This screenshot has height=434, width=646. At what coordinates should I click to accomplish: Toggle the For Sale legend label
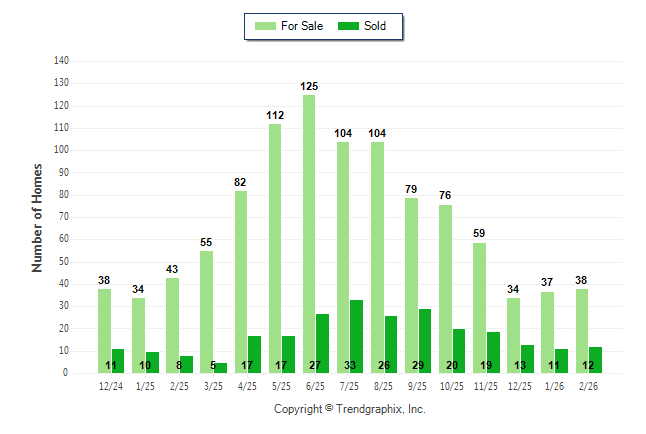point(301,26)
